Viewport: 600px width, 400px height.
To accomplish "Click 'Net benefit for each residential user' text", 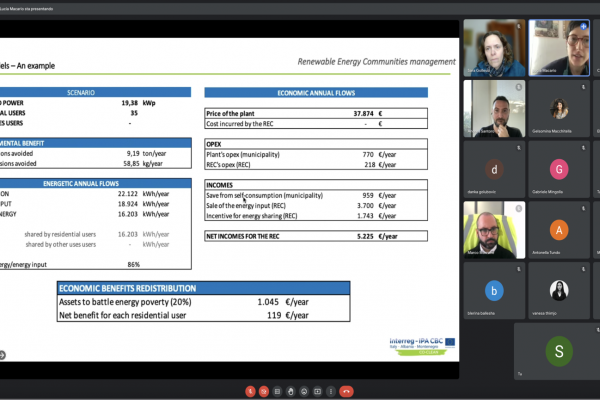I will click(x=122, y=315).
